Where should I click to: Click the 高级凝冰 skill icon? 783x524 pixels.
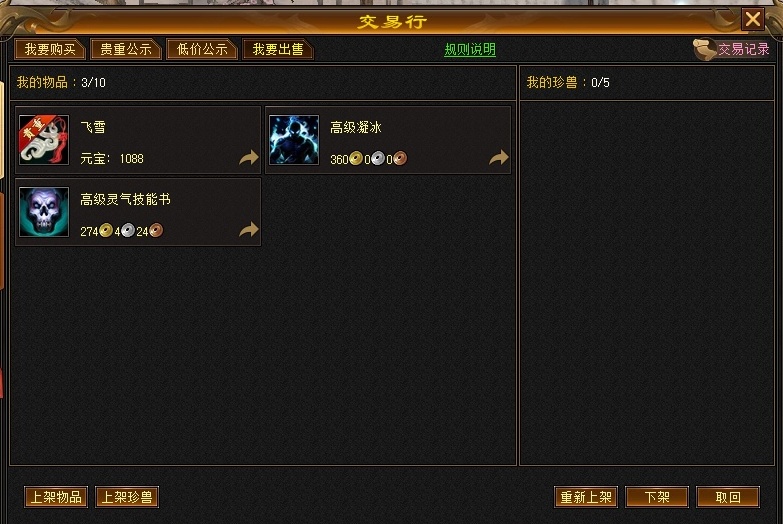tap(294, 140)
